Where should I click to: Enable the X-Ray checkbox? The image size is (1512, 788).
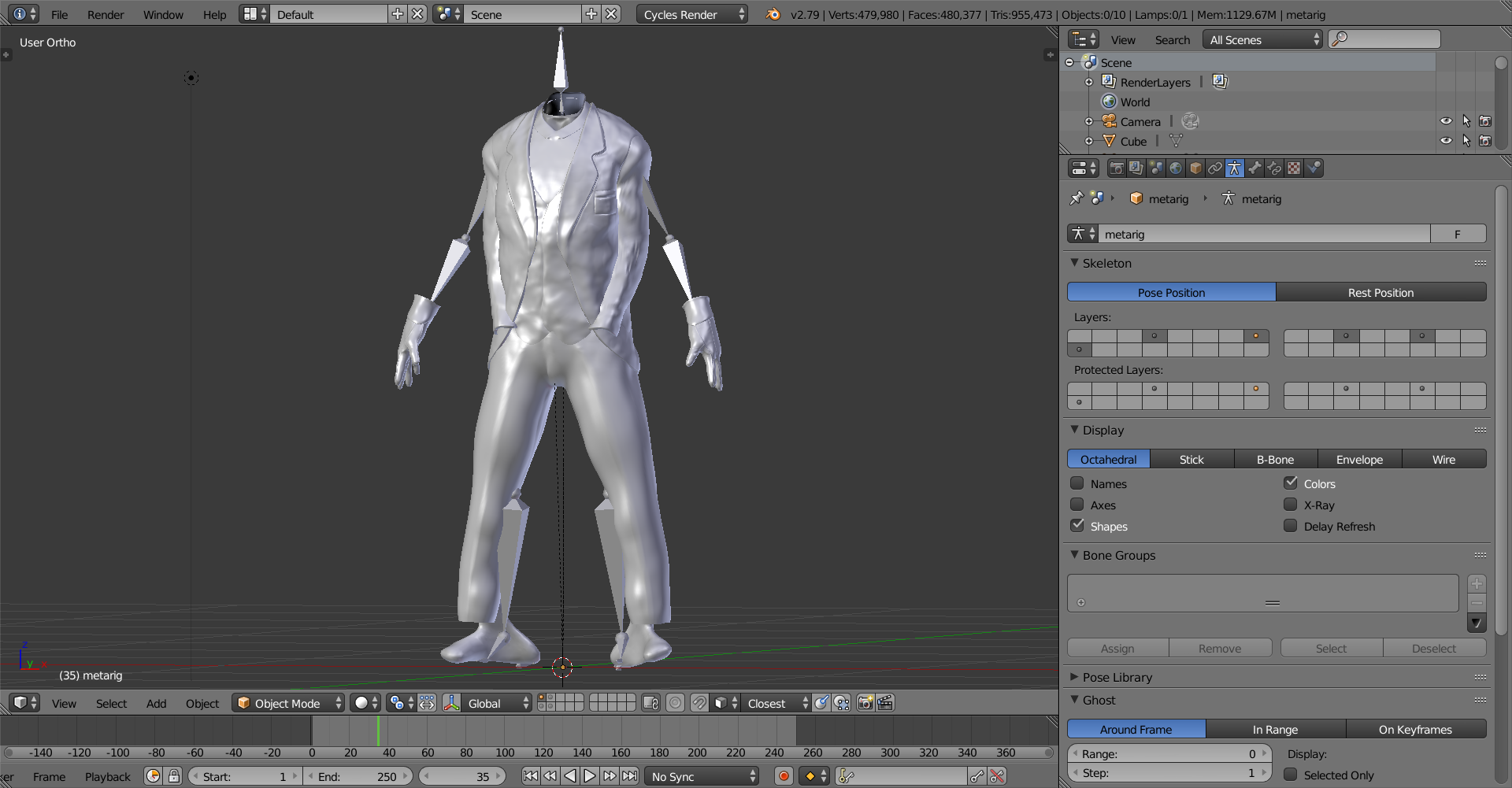(x=1291, y=505)
